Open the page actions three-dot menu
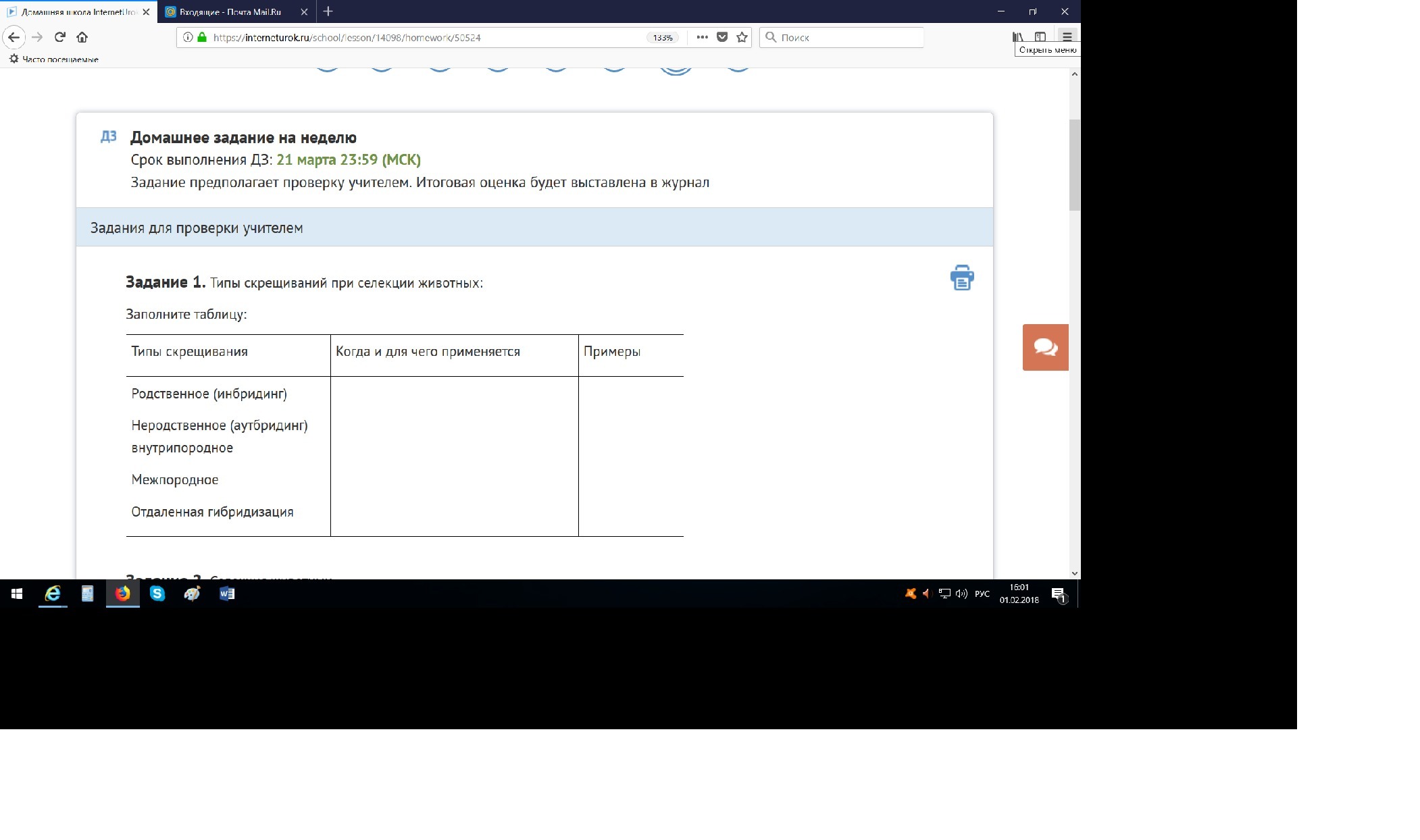 pyautogui.click(x=702, y=37)
